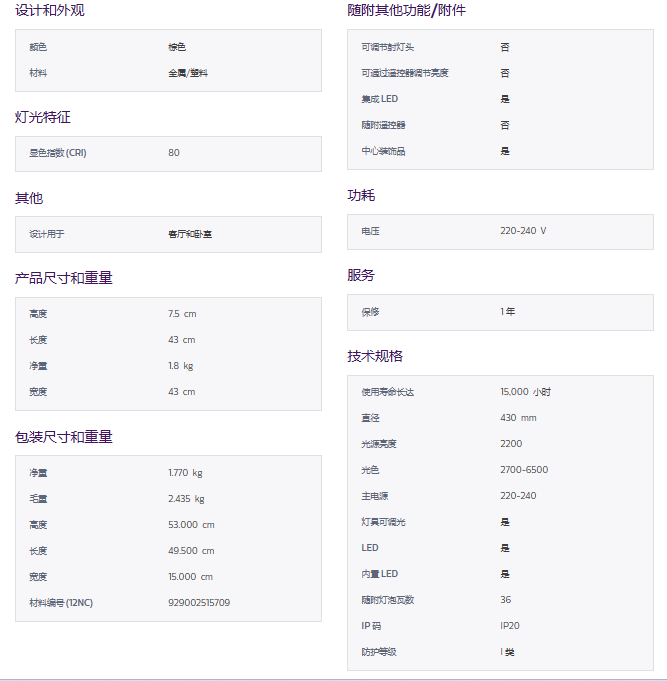The width and height of the screenshot is (667, 681).
Task: Select the 电压 label
Action: coord(370,231)
